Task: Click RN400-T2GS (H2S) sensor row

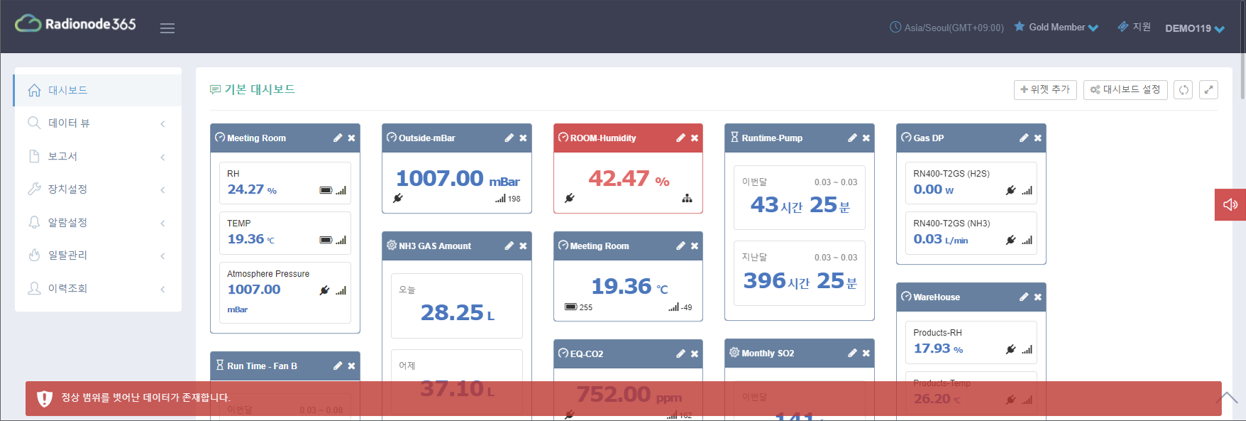Action: click(971, 182)
